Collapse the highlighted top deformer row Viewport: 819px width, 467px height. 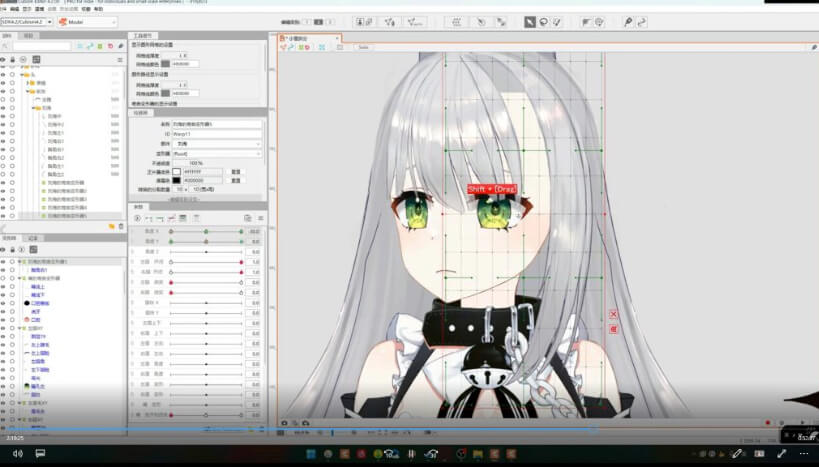pos(20,261)
